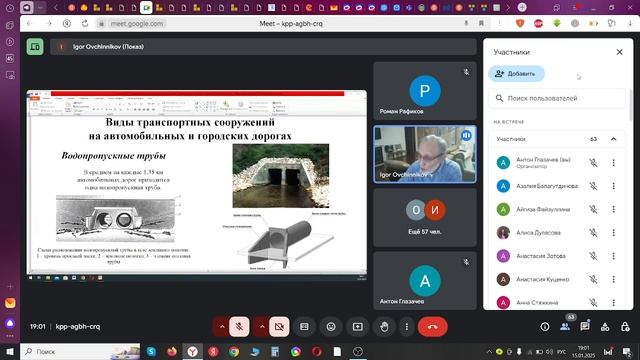Open browser sidebar history clock icon
Viewport: 640px width, 360px height.
[10, 8]
